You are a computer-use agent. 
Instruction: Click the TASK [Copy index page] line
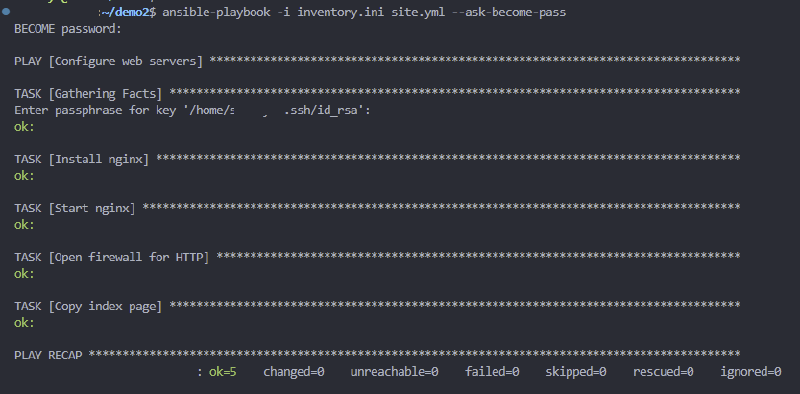(x=377, y=306)
